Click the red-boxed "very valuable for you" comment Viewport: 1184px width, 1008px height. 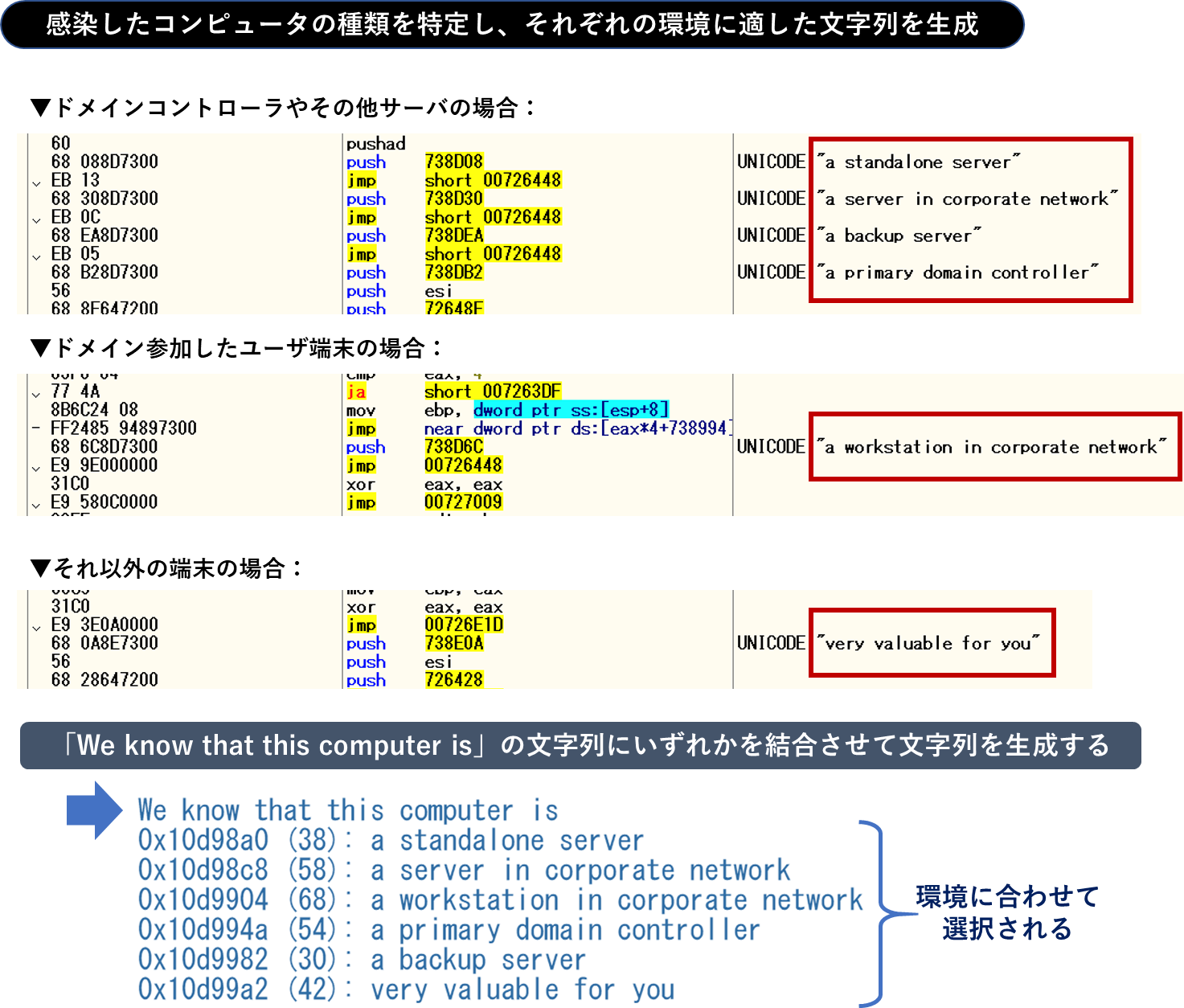[929, 643]
